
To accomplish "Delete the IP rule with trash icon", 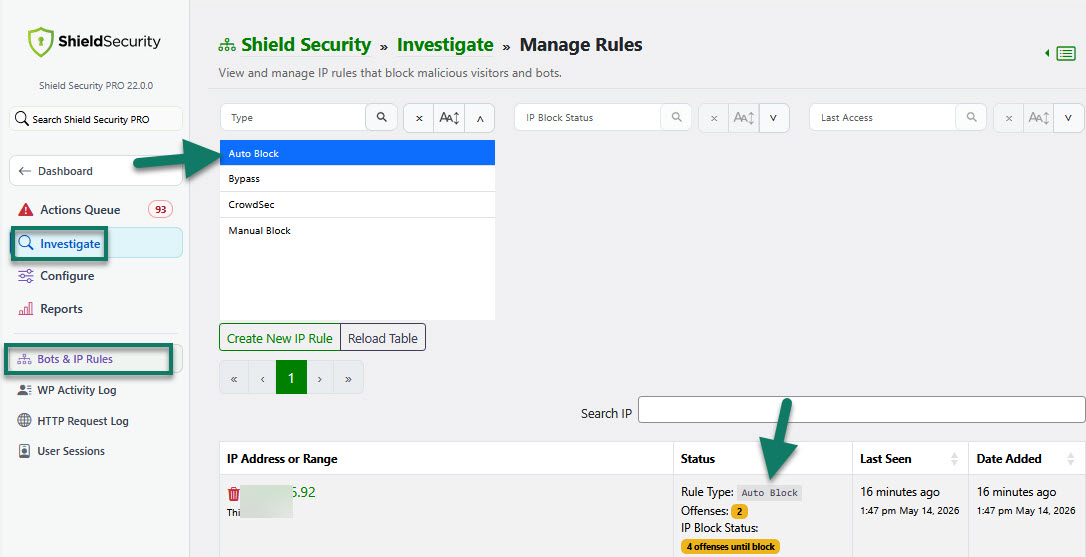I will tap(233, 494).
